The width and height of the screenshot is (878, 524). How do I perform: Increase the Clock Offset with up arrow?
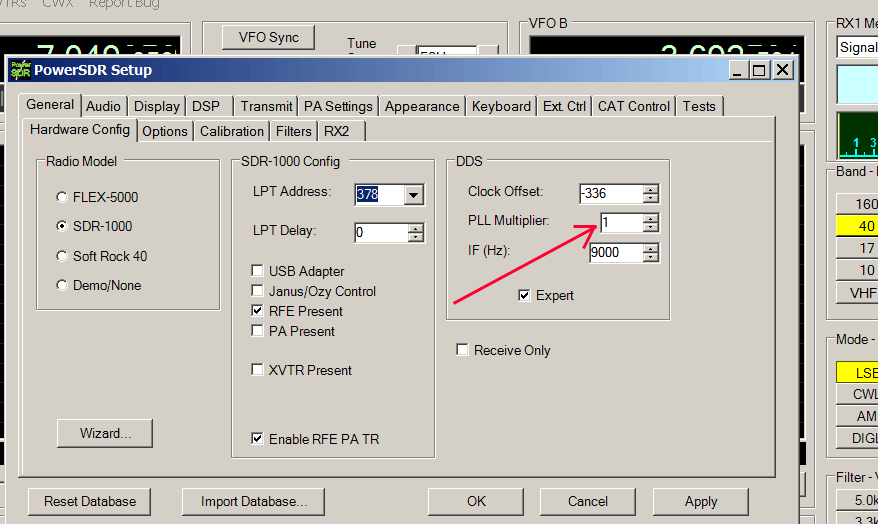pyautogui.click(x=651, y=189)
